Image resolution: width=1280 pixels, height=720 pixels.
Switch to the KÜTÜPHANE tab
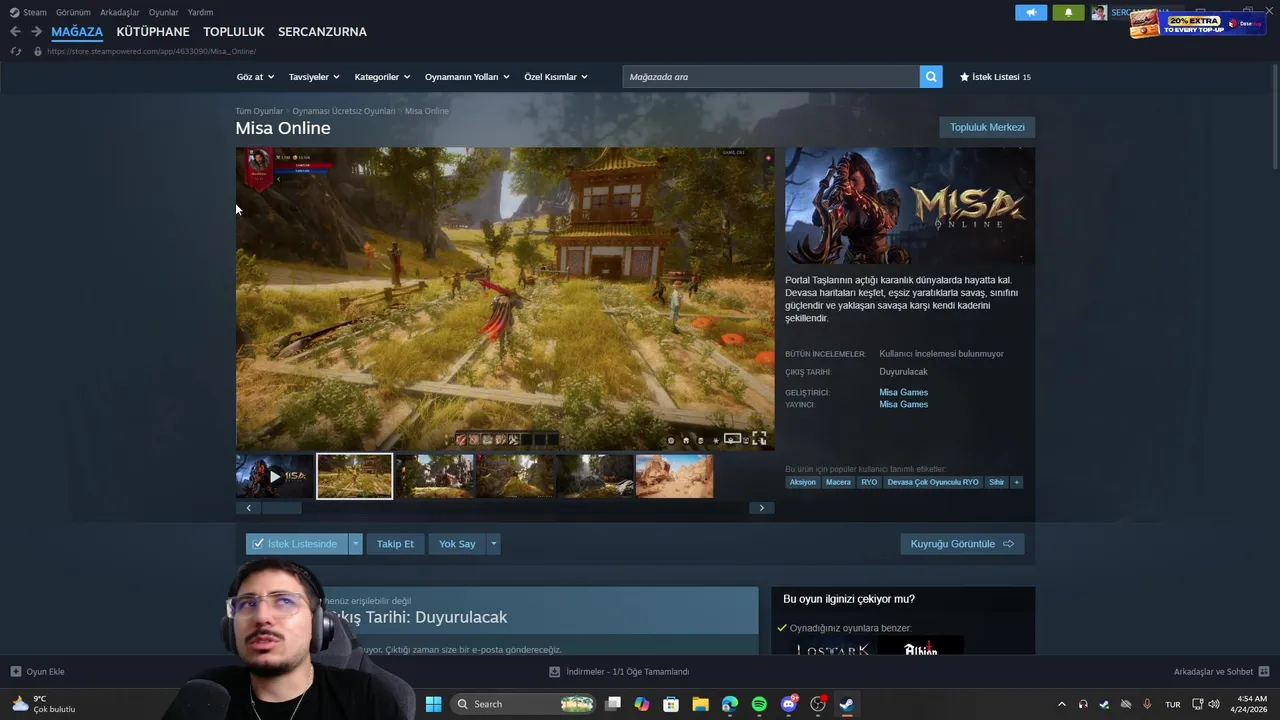153,32
